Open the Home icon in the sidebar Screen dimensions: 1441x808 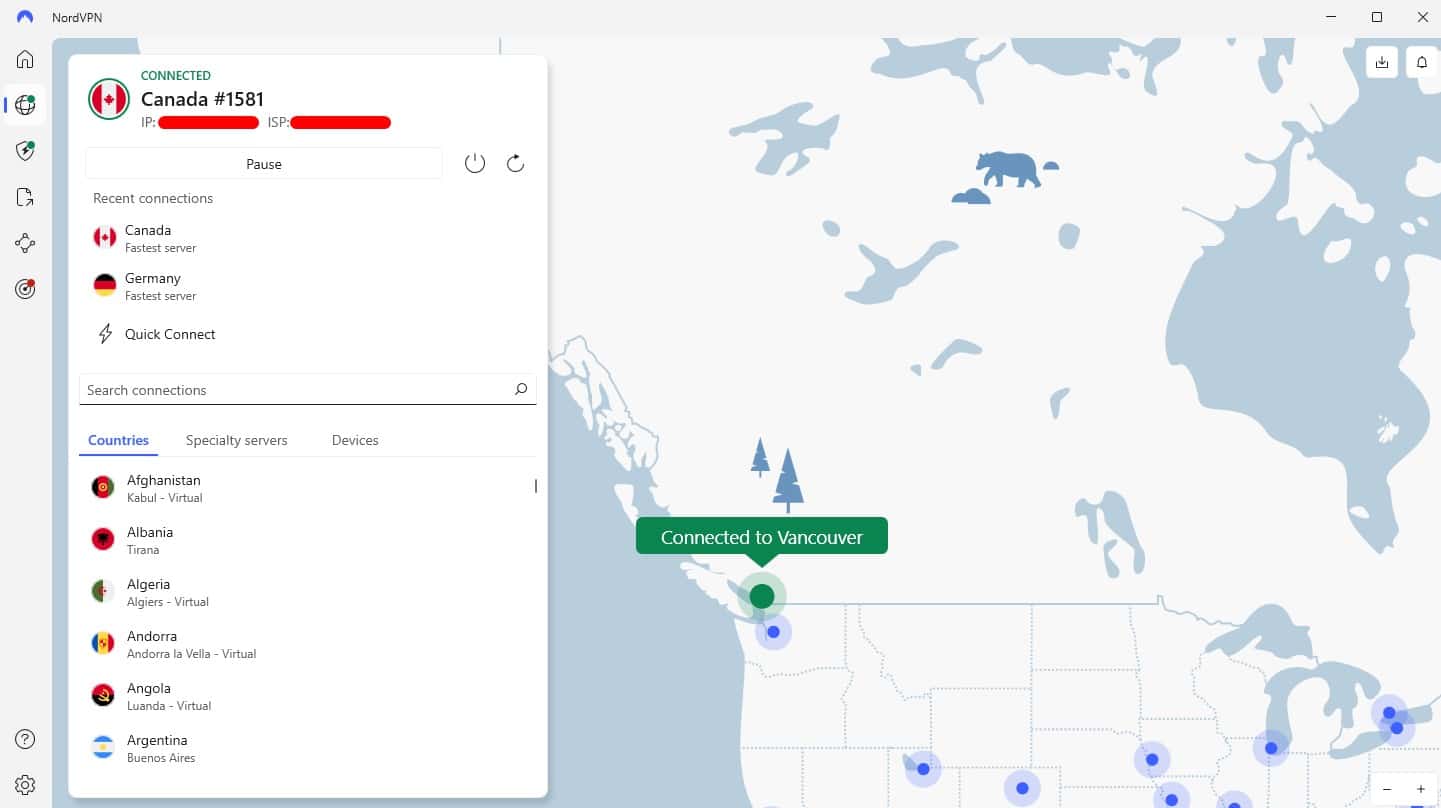(25, 59)
